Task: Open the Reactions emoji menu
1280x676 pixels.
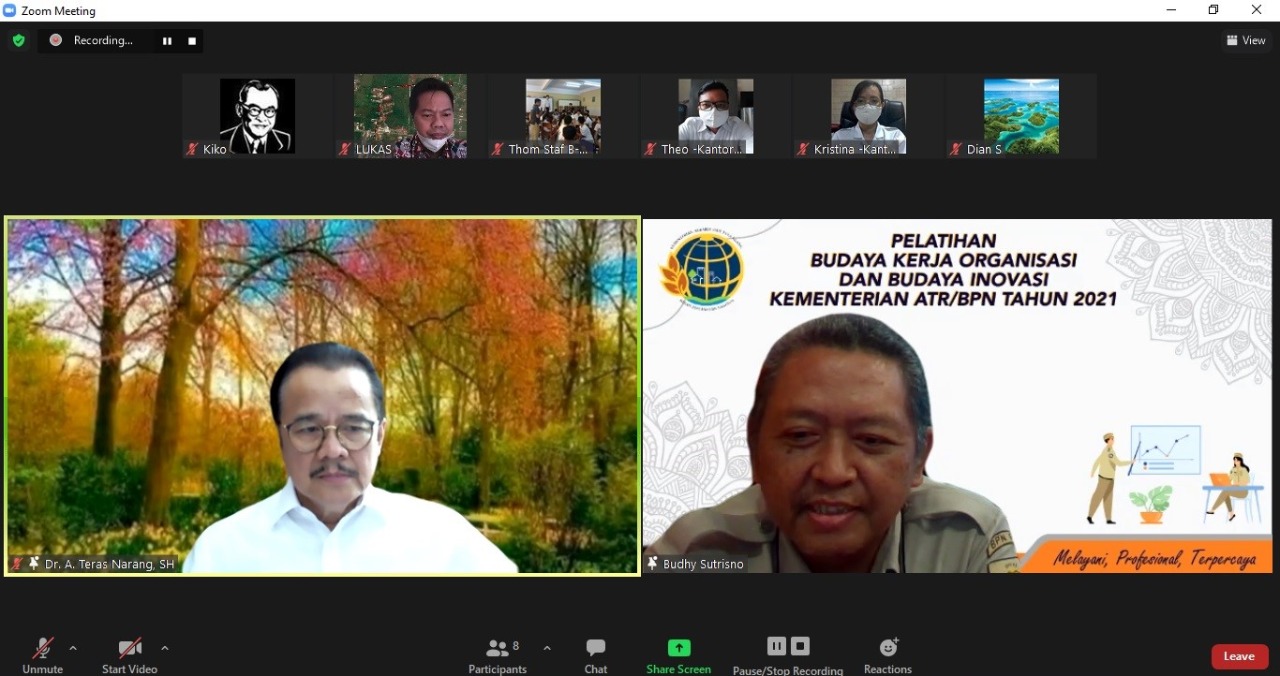Action: coord(888,654)
